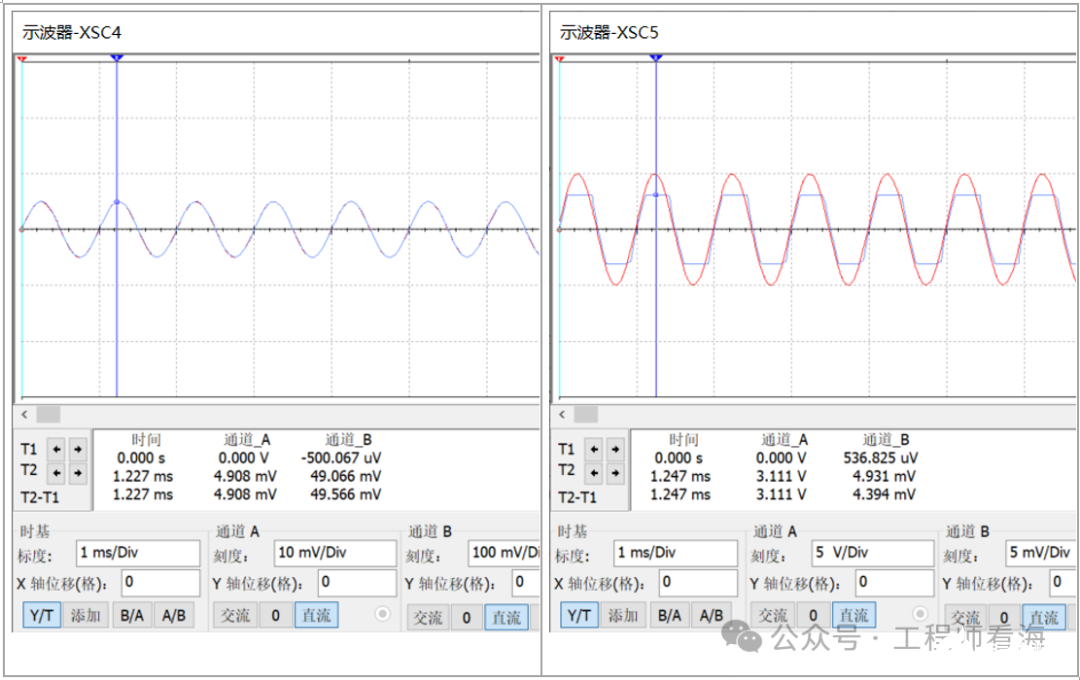Enable 交流 (AC) coupling on XSC4 Channel A
This screenshot has width=1080, height=680.
pyautogui.click(x=236, y=616)
